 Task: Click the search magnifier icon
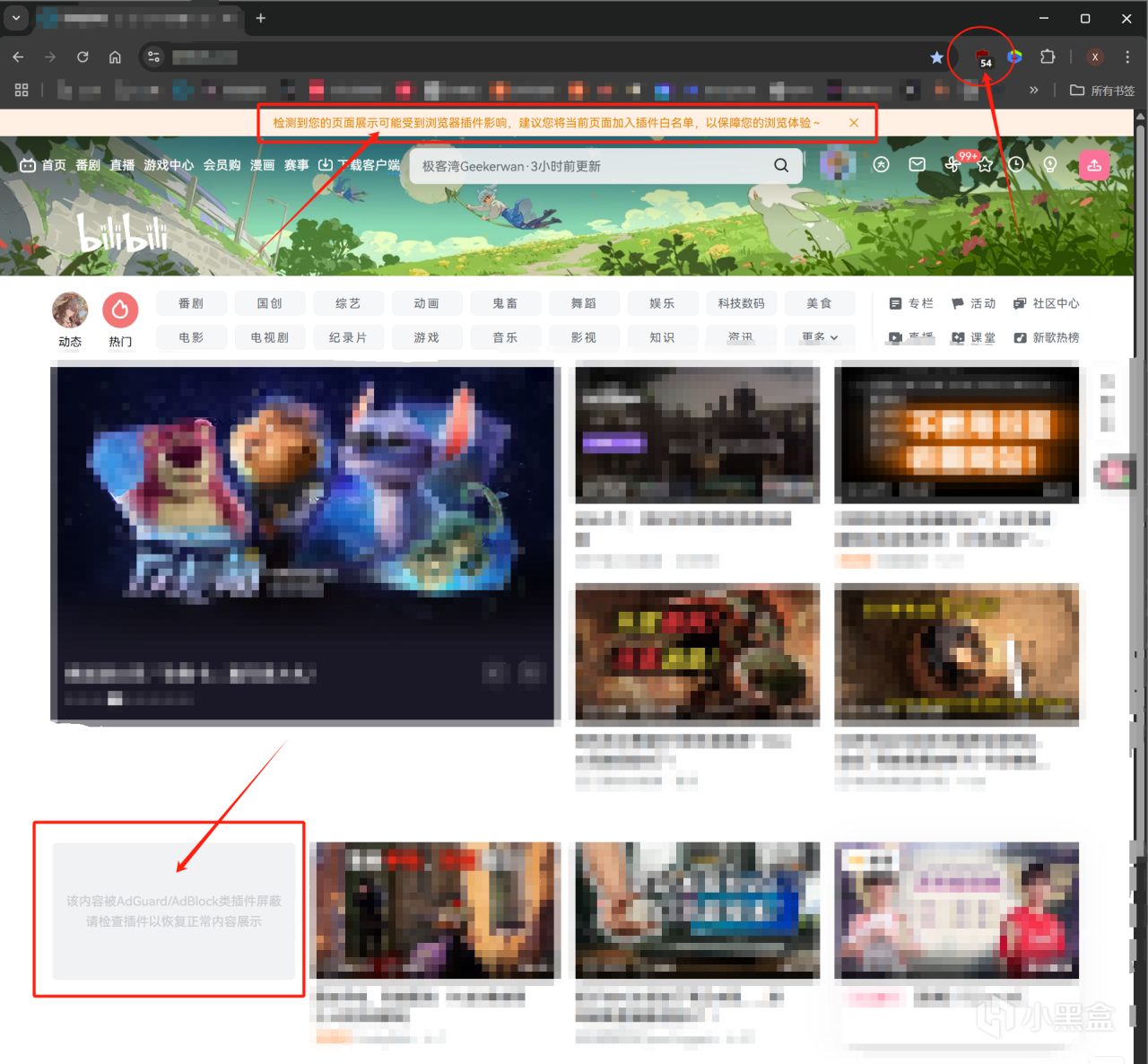[781, 165]
